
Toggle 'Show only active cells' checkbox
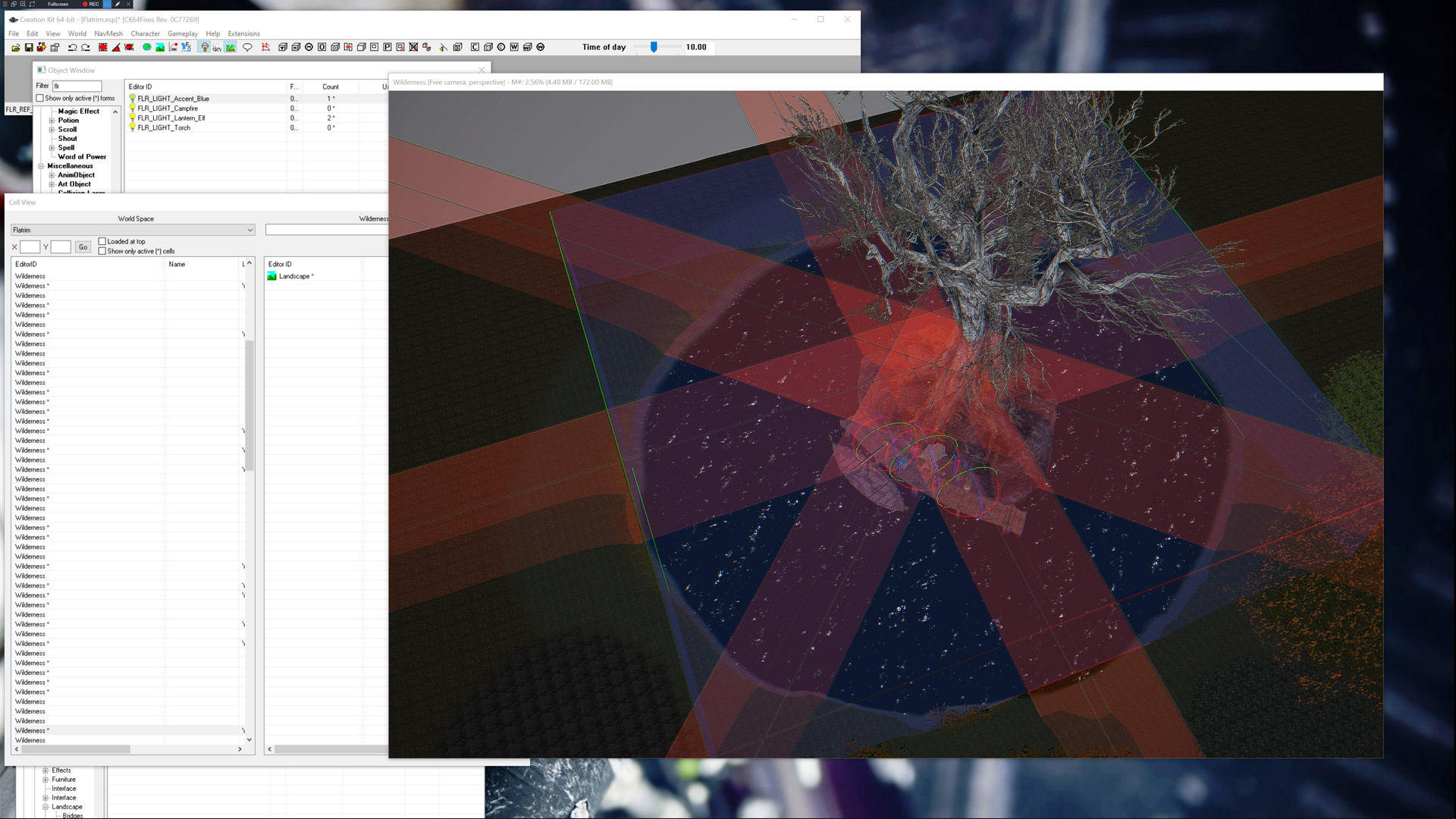pyautogui.click(x=102, y=251)
